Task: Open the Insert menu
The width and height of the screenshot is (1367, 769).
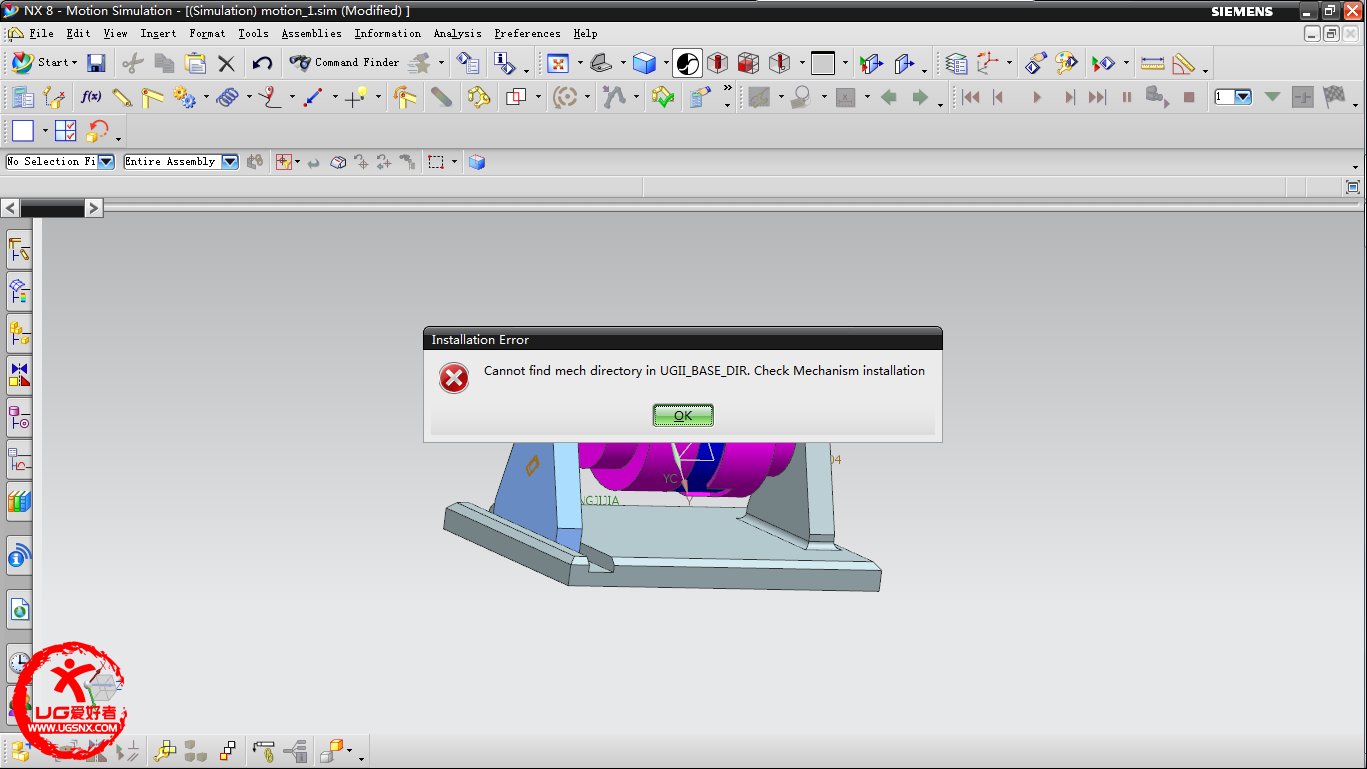Action: click(158, 34)
